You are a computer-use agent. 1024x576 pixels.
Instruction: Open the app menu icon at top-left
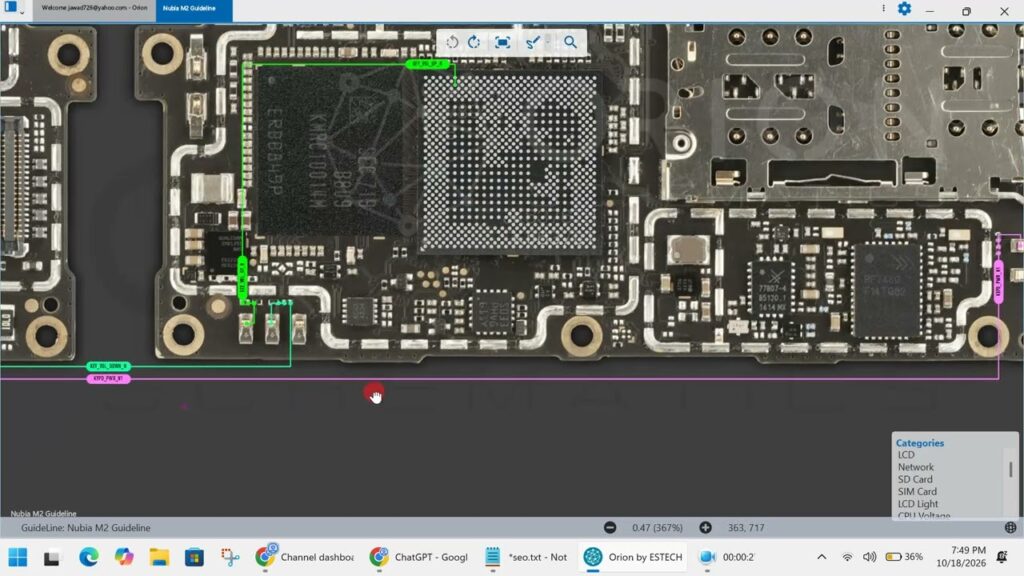[x=11, y=7]
